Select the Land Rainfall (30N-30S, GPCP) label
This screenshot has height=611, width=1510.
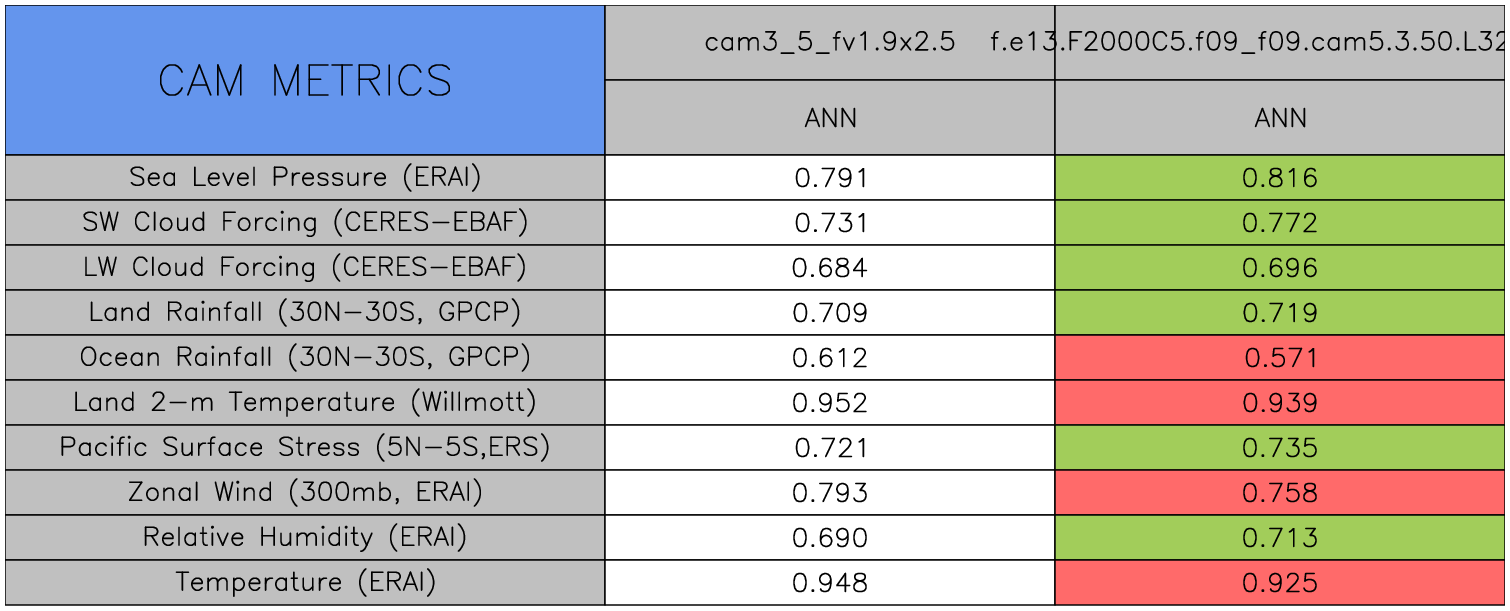click(305, 313)
